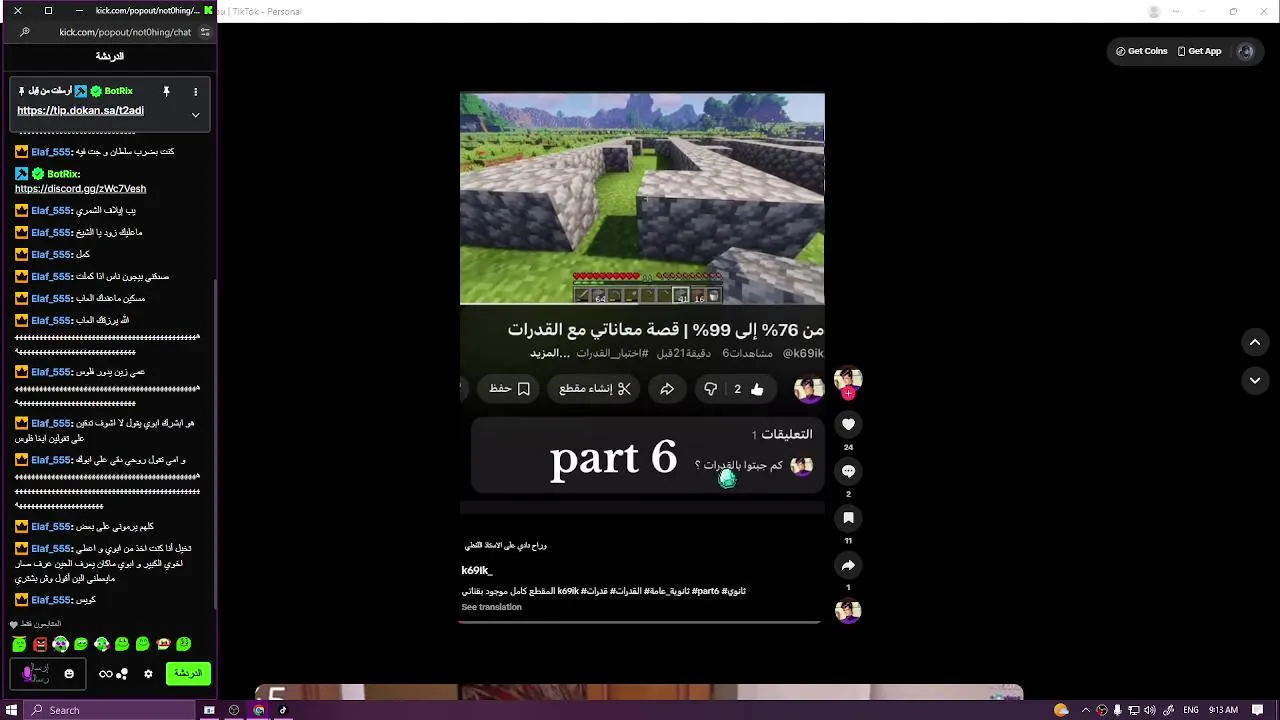
Task: Share the TikTok video with arrow icon
Action: tap(848, 565)
